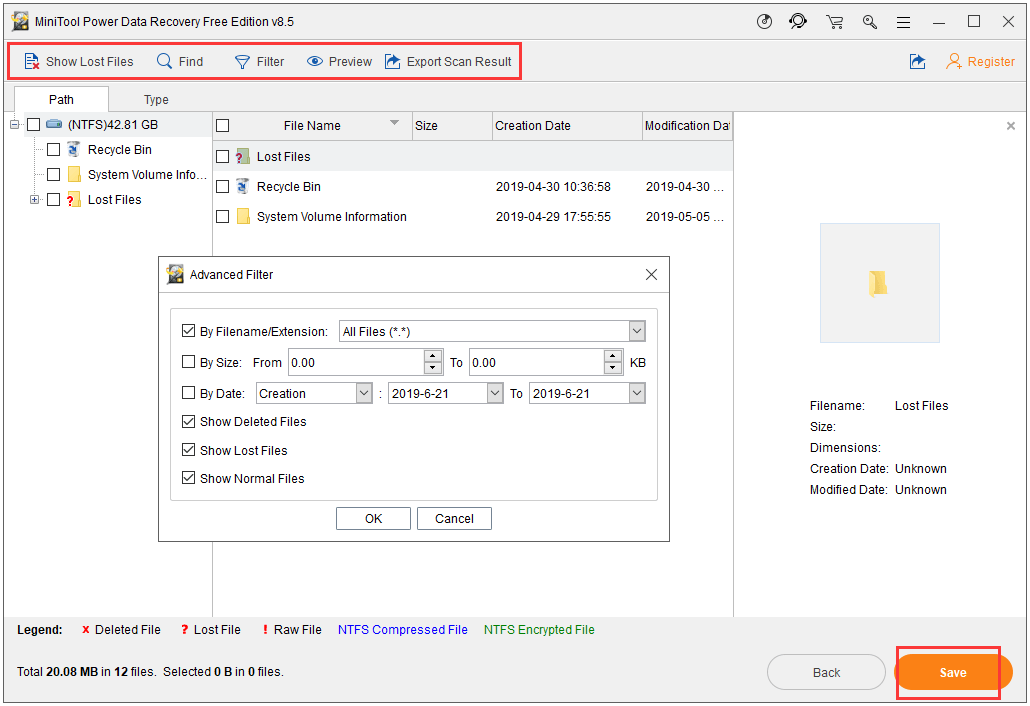Toggle By Filename/Extension checkbox
This screenshot has height=706, width=1030.
pyautogui.click(x=189, y=331)
